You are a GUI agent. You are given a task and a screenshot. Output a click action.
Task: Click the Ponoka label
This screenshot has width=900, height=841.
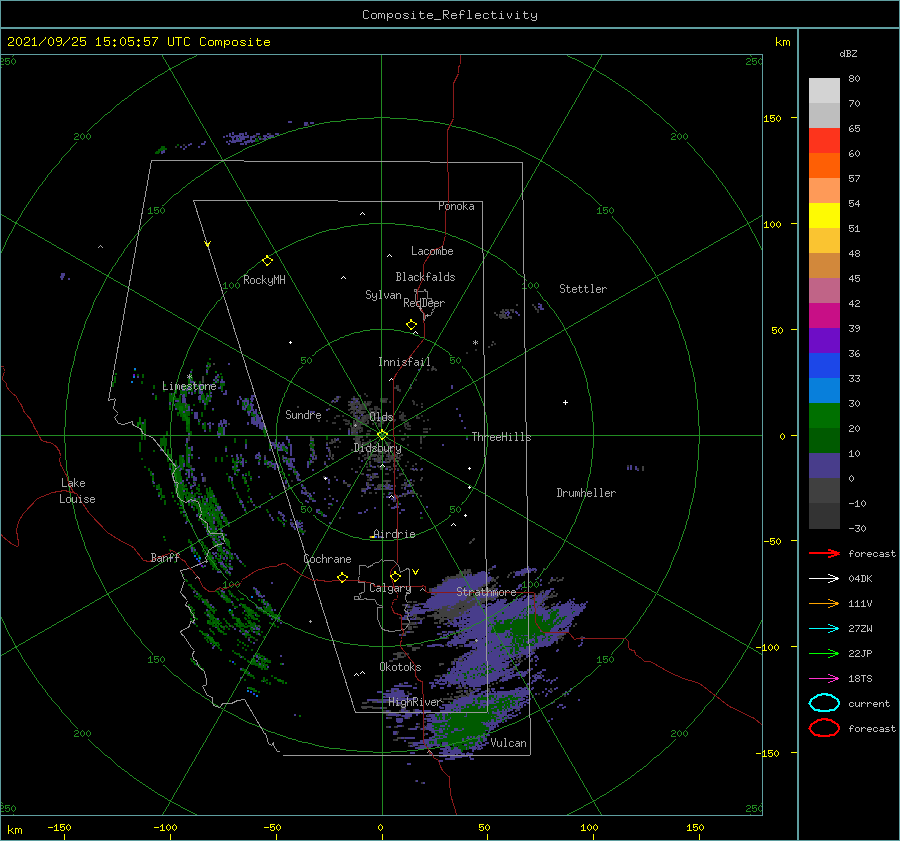pyautogui.click(x=456, y=206)
